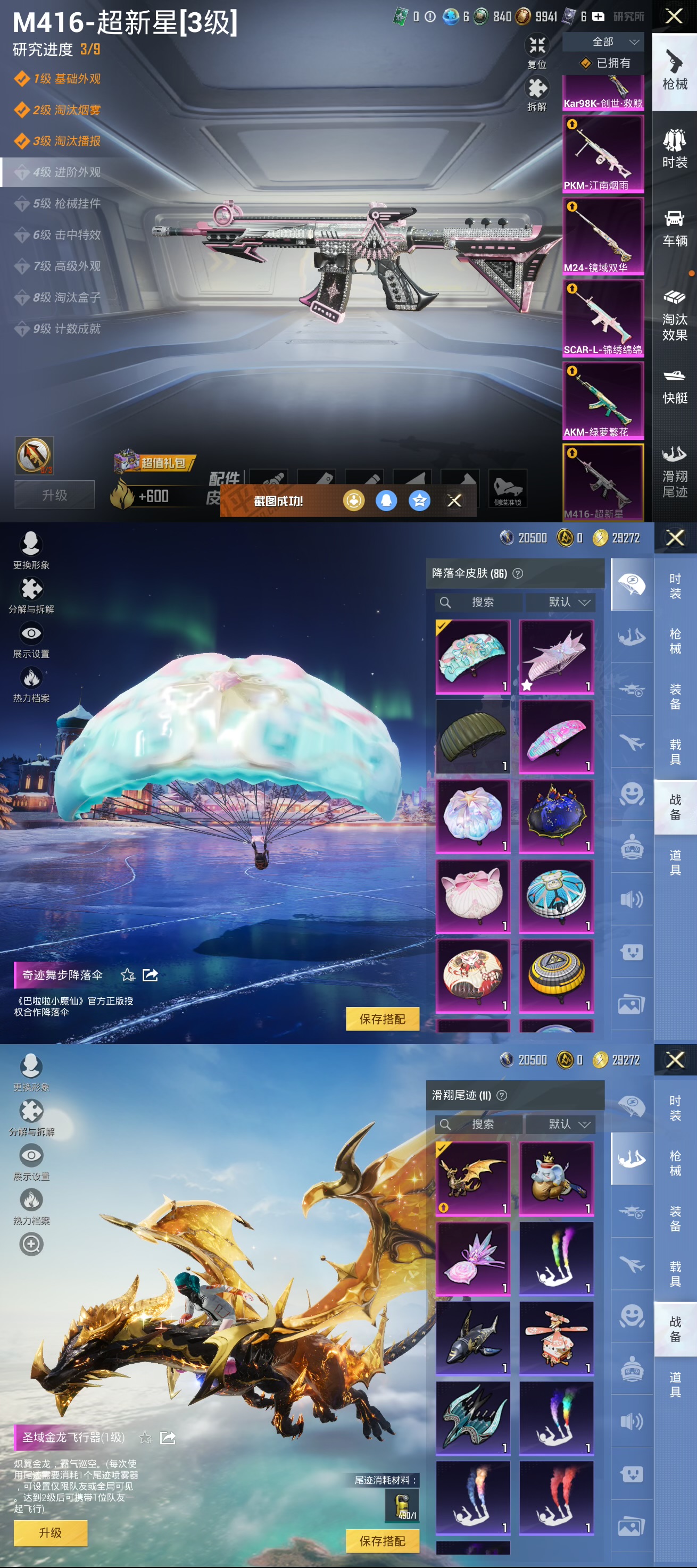The height and width of the screenshot is (1568, 697).
Task: Open the 全部 filter dropdown
Action: click(x=604, y=41)
